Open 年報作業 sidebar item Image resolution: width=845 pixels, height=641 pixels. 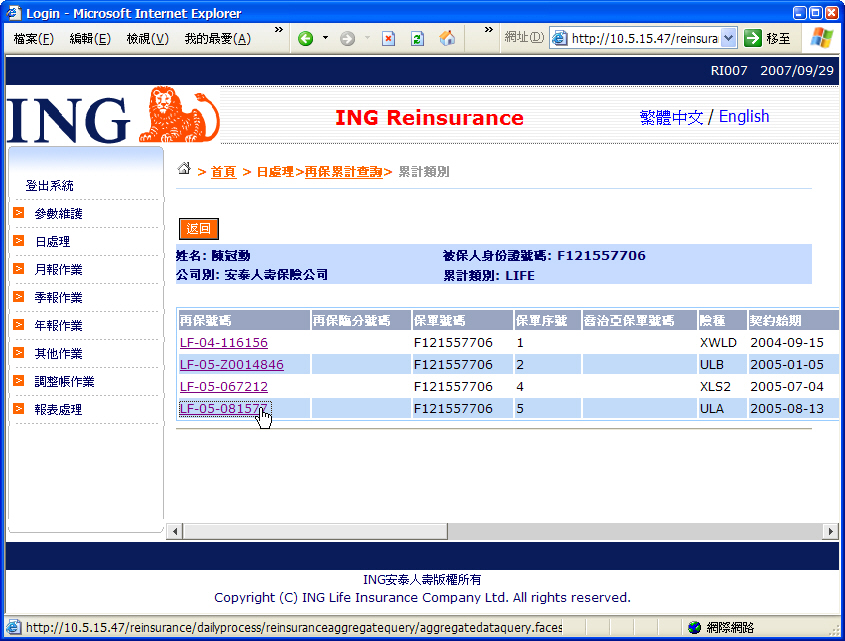58,326
